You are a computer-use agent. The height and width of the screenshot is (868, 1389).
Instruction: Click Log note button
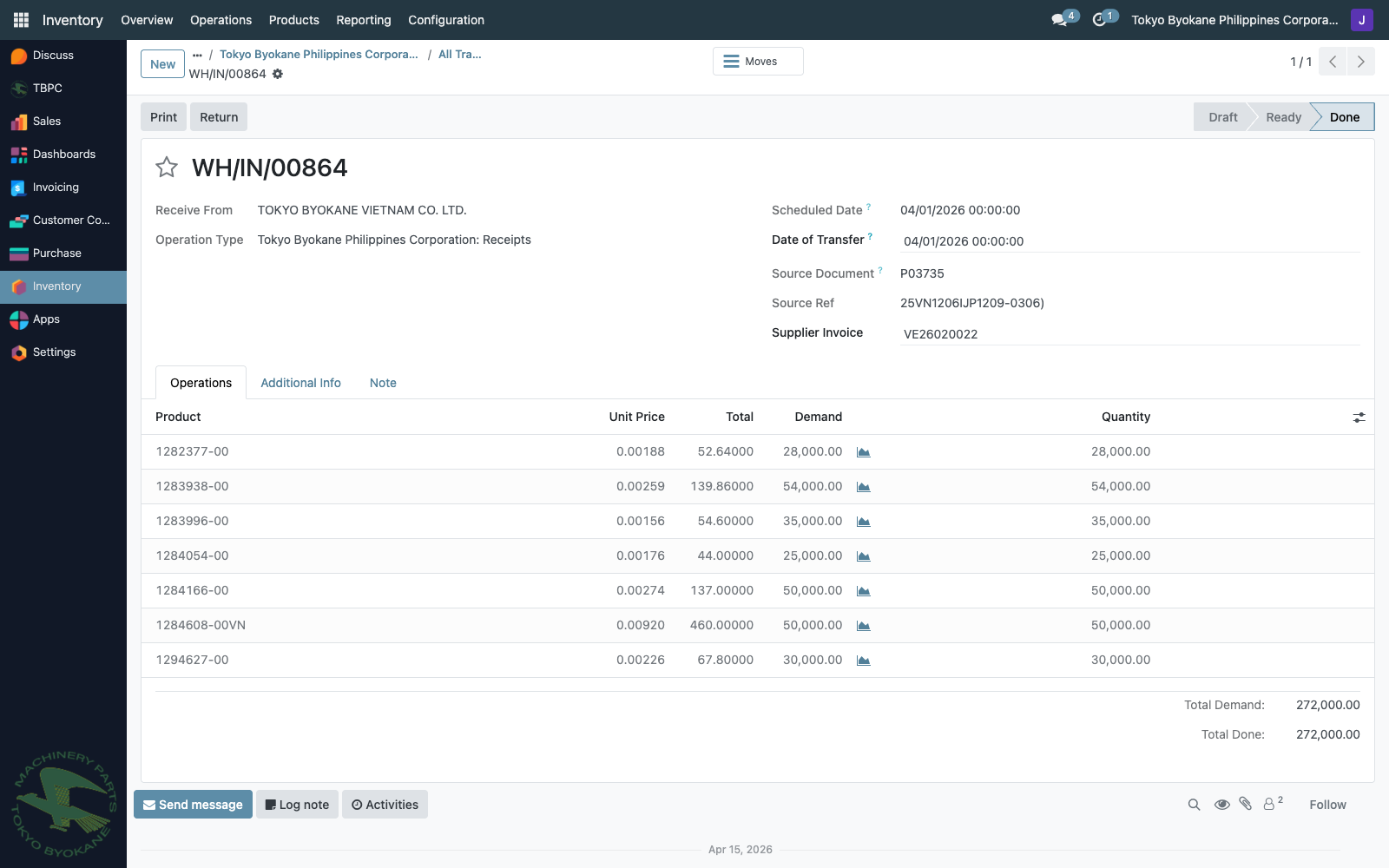point(297,805)
